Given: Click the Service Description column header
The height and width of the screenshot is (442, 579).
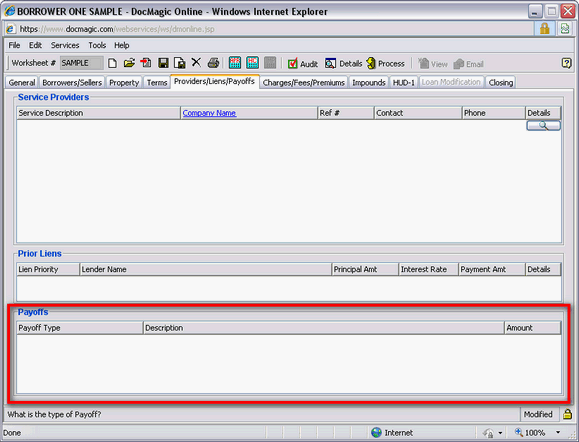Looking at the screenshot, I should coord(99,113).
